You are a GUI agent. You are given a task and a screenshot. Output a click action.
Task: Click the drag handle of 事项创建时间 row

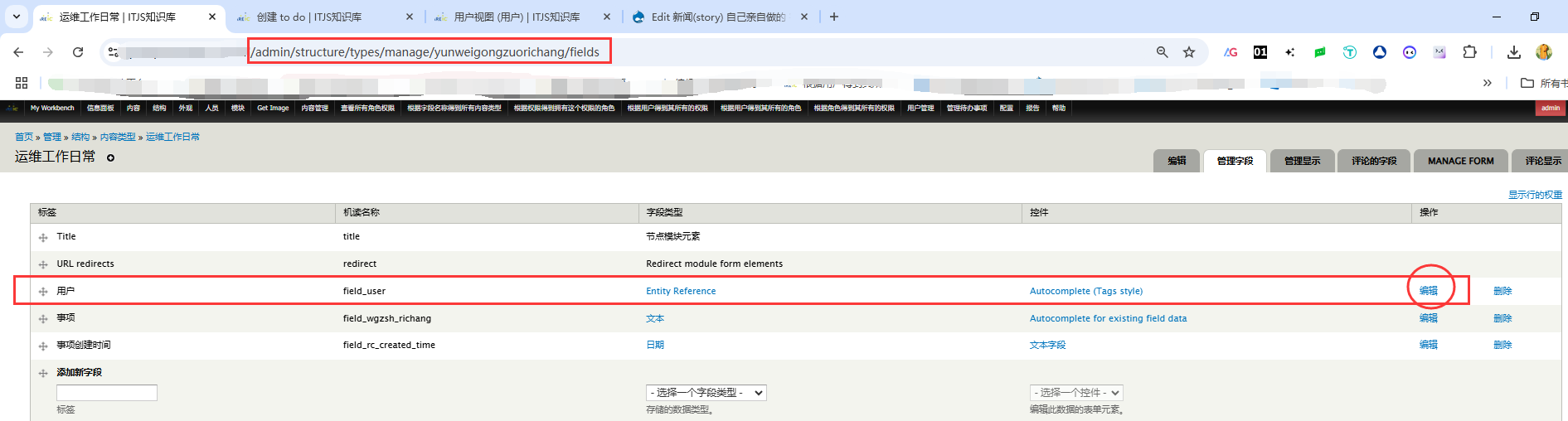click(x=43, y=346)
